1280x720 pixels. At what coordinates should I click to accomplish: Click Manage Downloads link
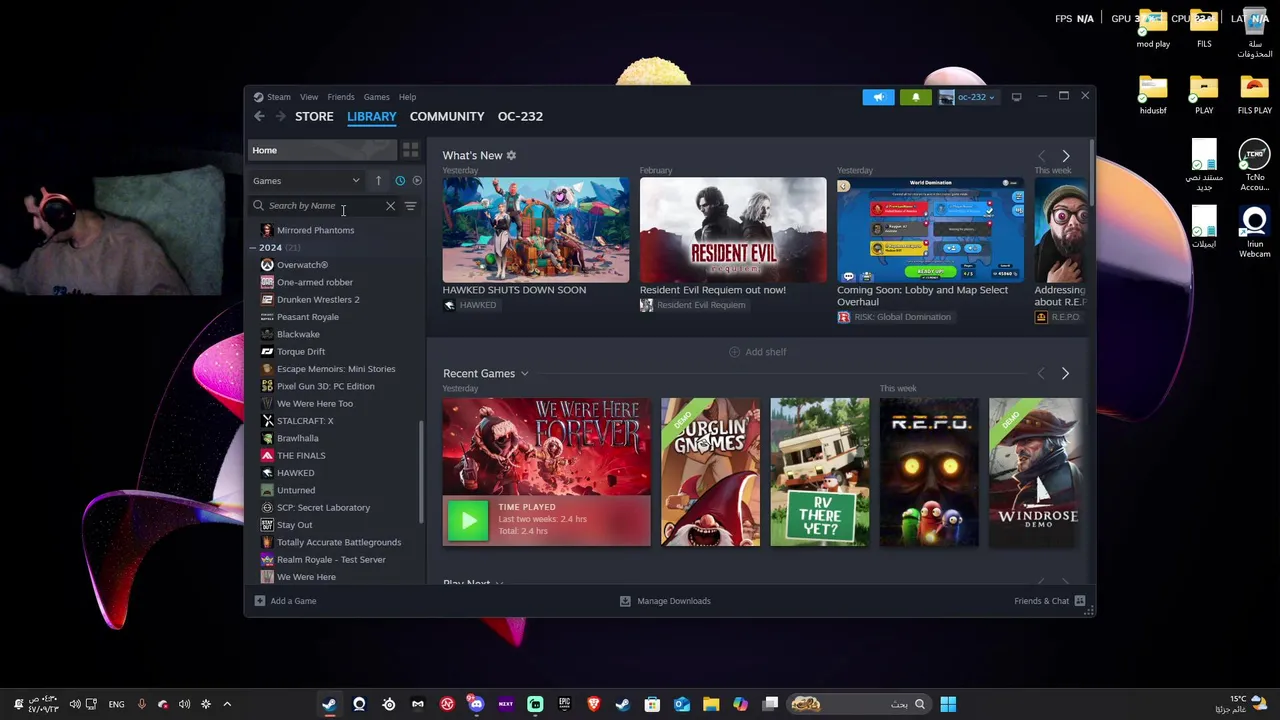(674, 601)
